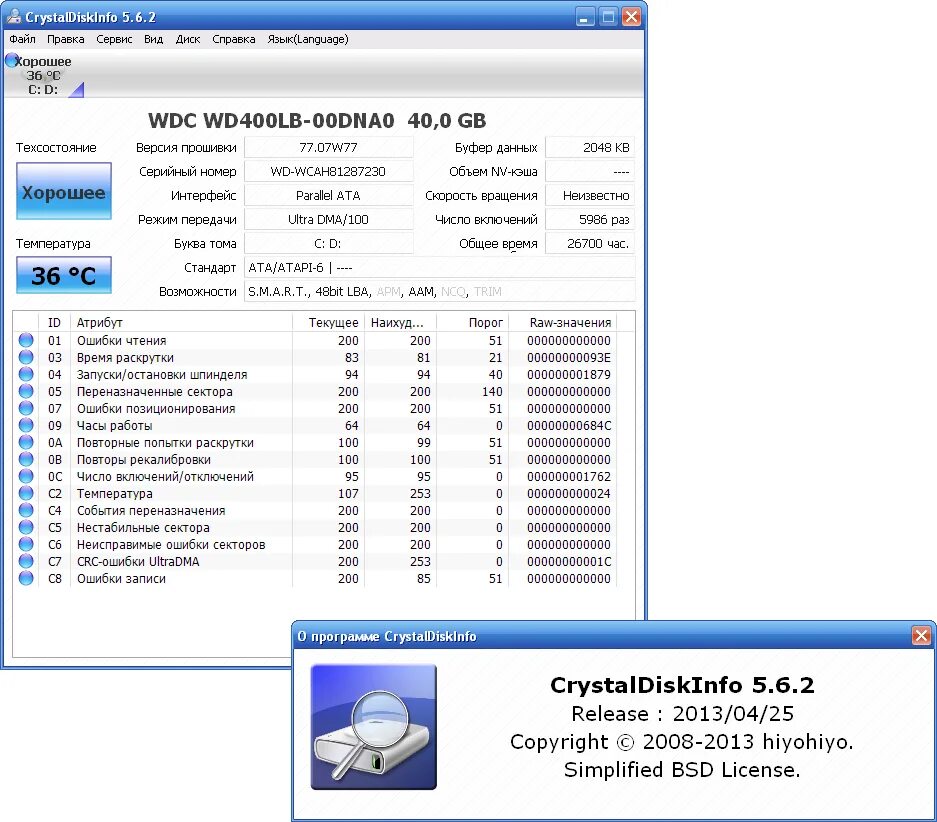Click the Стандарт field ATA/ATAPI-6

pos(440,268)
